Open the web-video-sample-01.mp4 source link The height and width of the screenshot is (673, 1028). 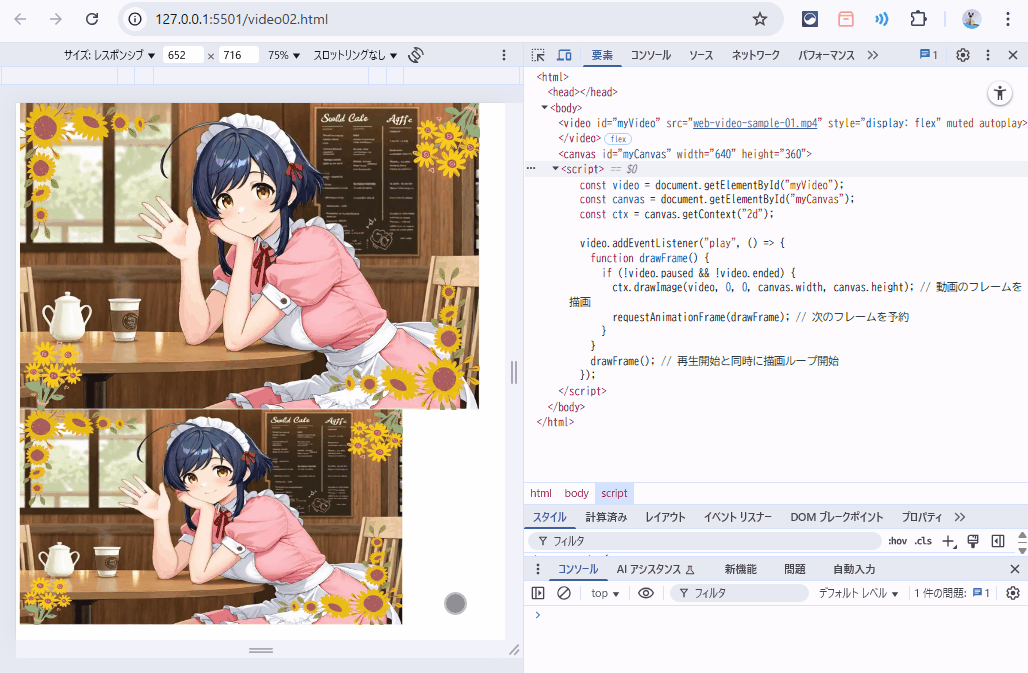pyautogui.click(x=756, y=123)
